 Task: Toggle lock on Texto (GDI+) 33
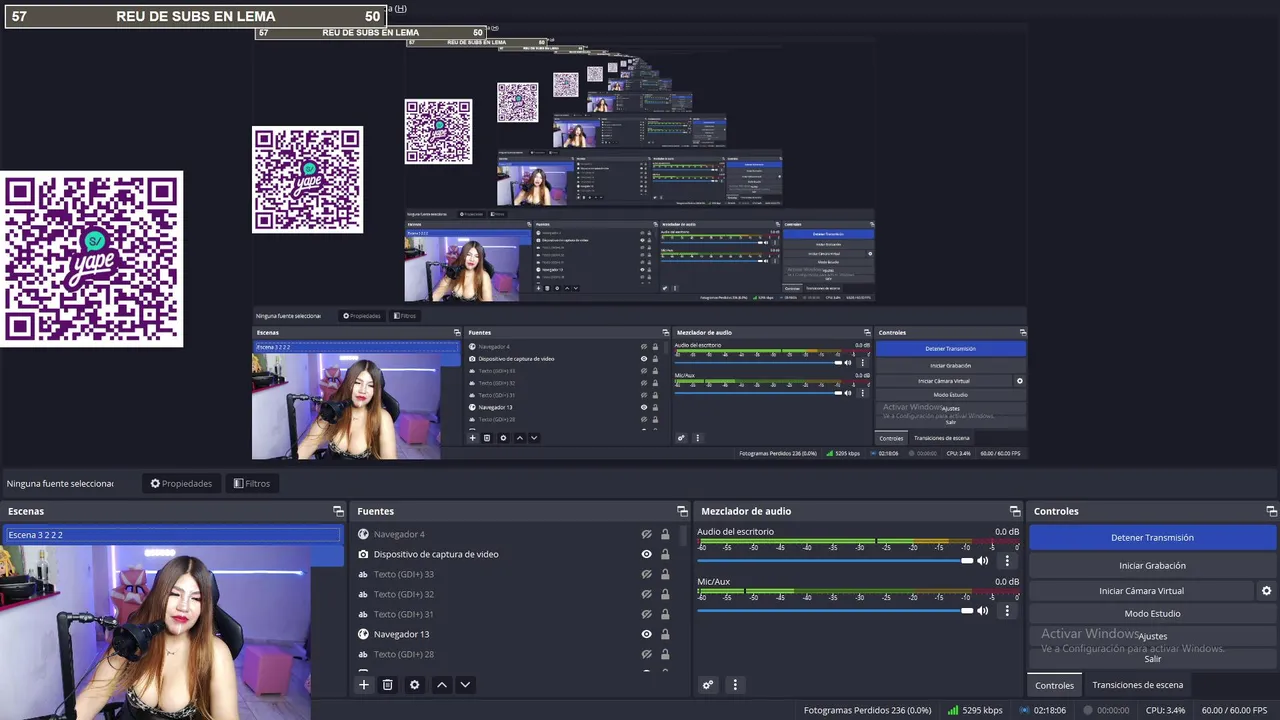pyautogui.click(x=665, y=574)
